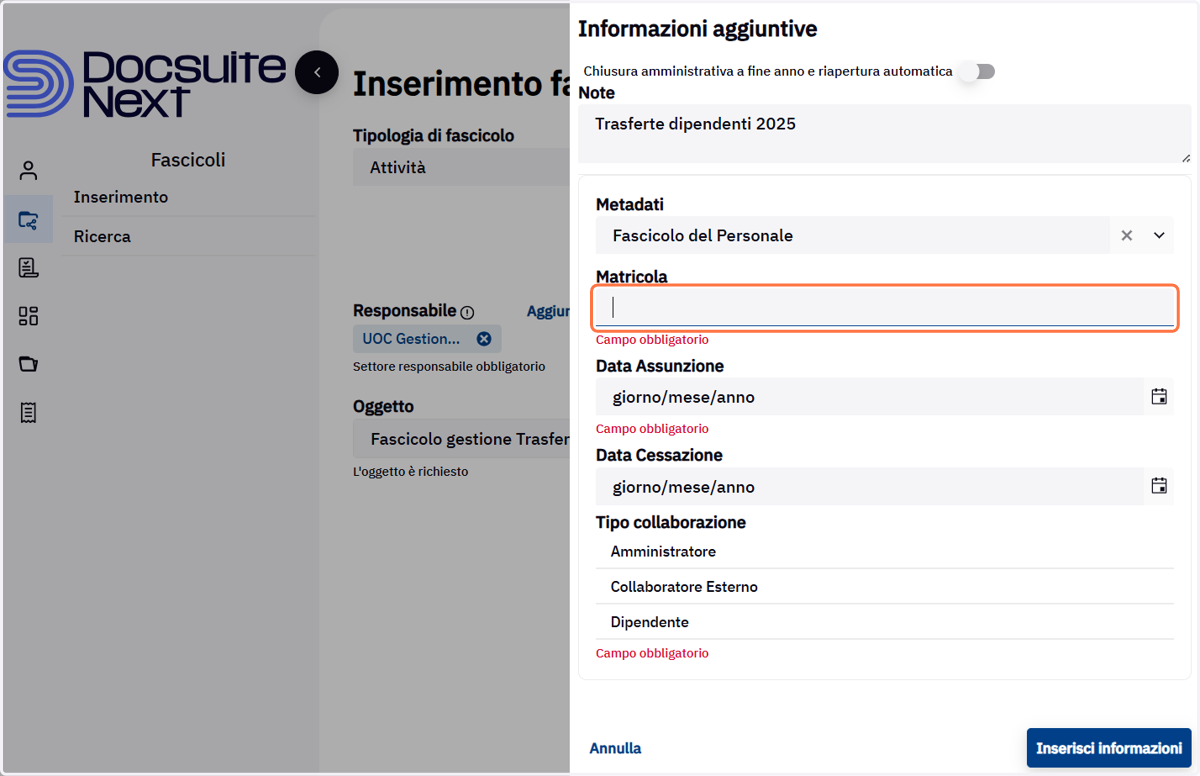This screenshot has width=1200, height=776.
Task: Choose Collaboratore Esterno as collaboration type
Action: click(884, 587)
